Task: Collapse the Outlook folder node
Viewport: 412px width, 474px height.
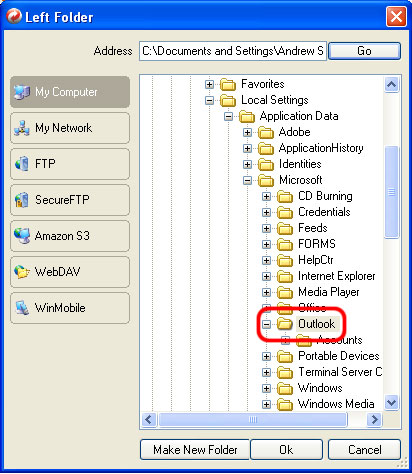Action: (x=266, y=324)
